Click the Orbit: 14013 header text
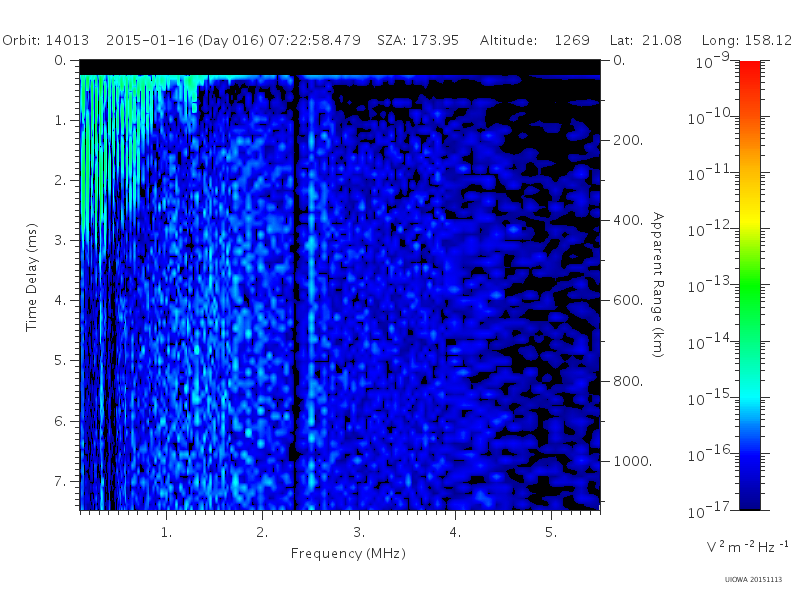Screen dimensions: 800x600 [x=45, y=40]
